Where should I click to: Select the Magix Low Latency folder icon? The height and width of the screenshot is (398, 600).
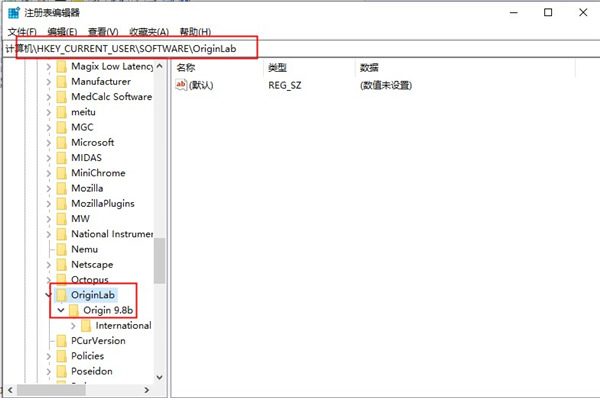pos(62,66)
